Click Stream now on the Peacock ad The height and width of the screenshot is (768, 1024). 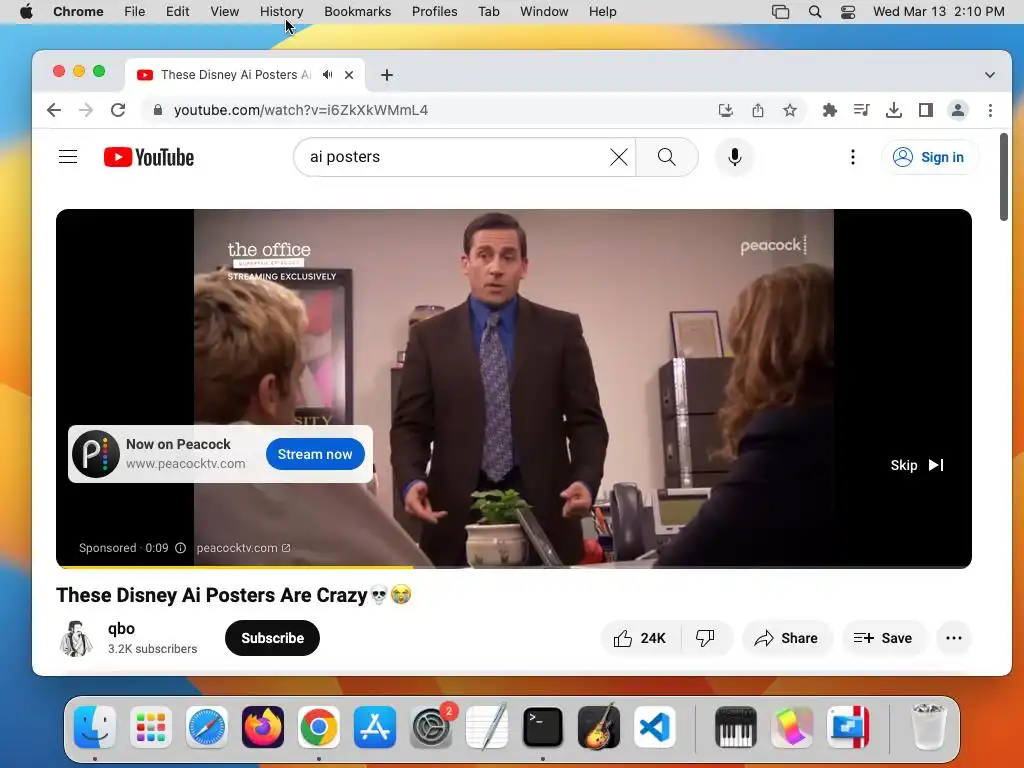(x=315, y=454)
